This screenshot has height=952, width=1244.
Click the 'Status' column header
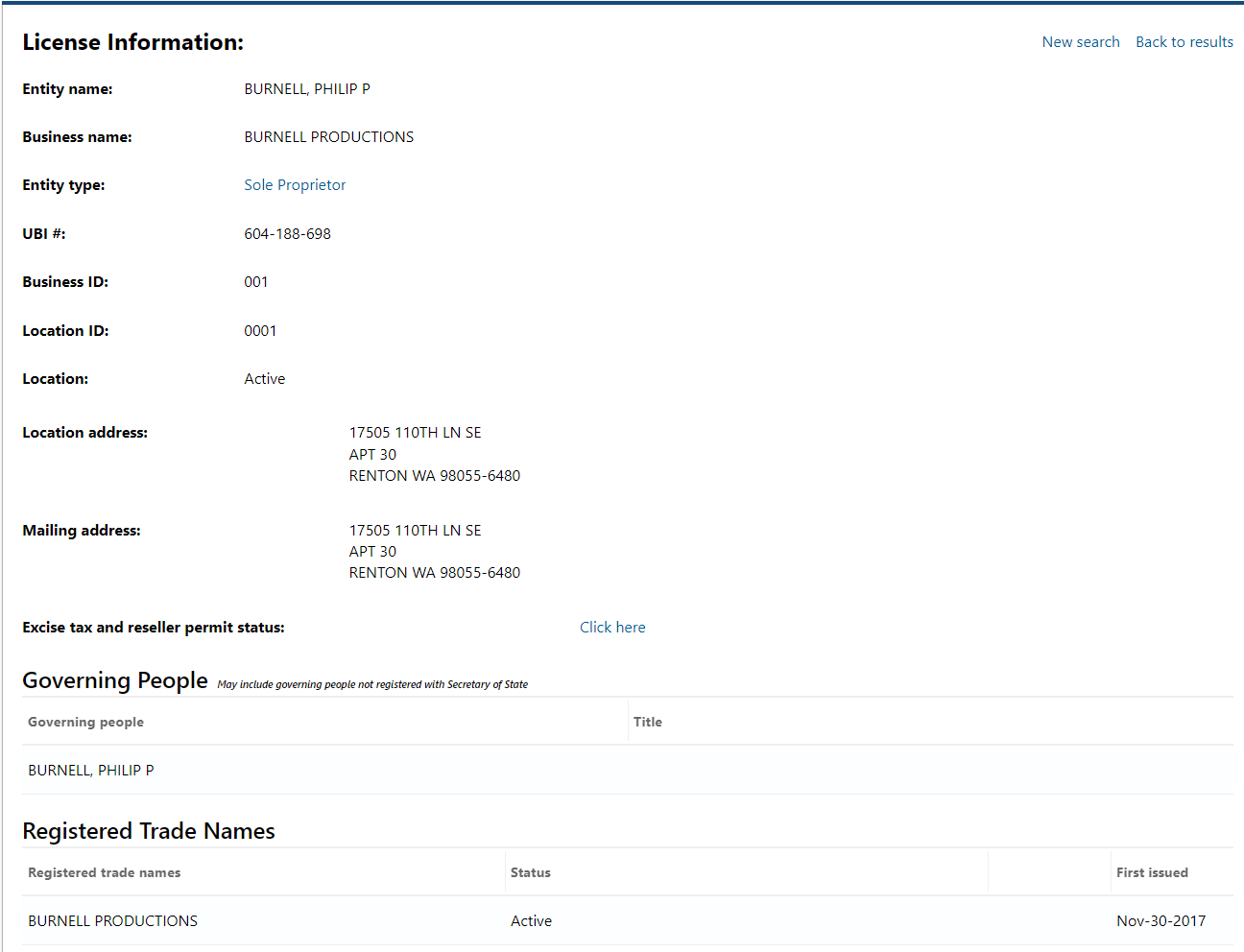tap(531, 872)
